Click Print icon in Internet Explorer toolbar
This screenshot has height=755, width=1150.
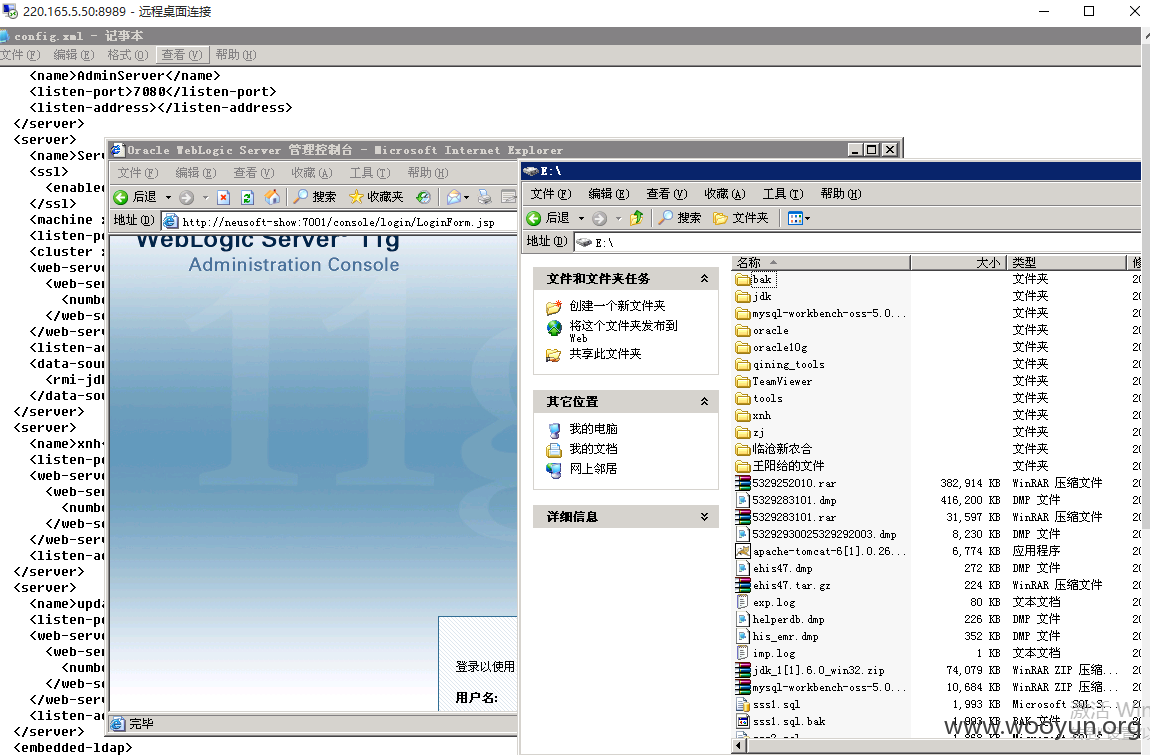click(x=484, y=197)
